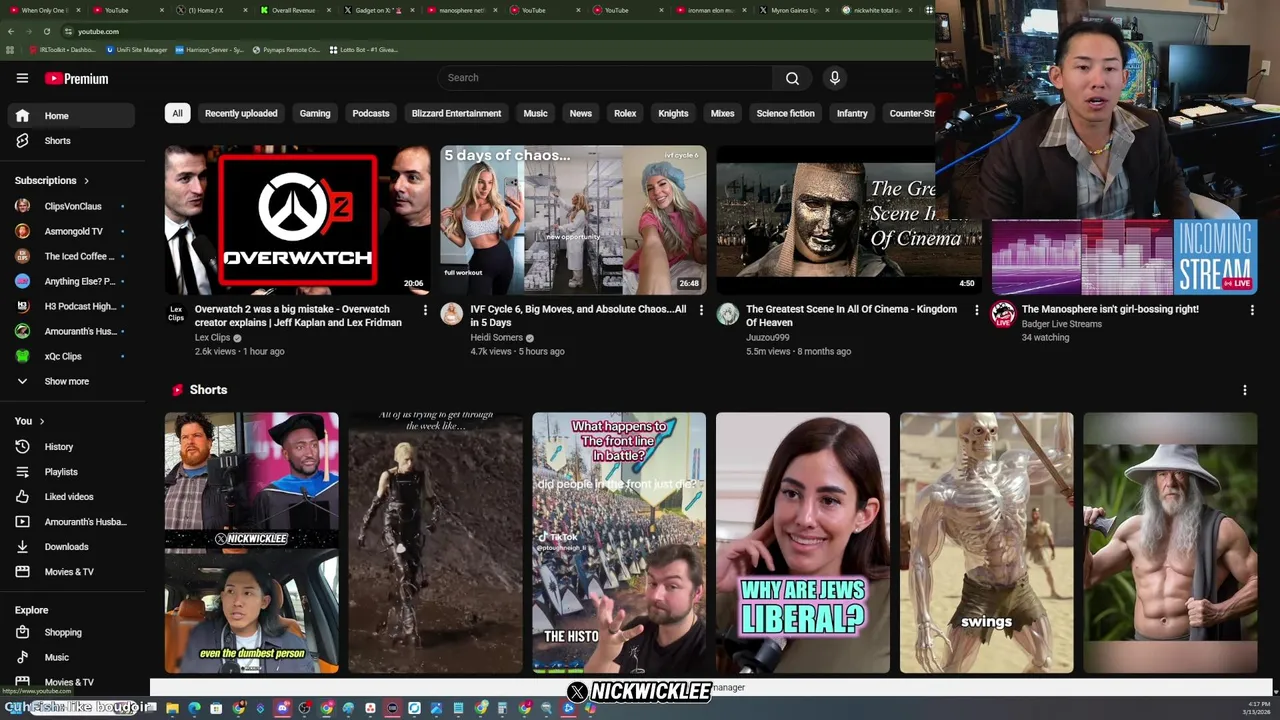Image resolution: width=1280 pixels, height=720 pixels.
Task: Select the Blizzard Entertainment chip
Action: coord(456,113)
